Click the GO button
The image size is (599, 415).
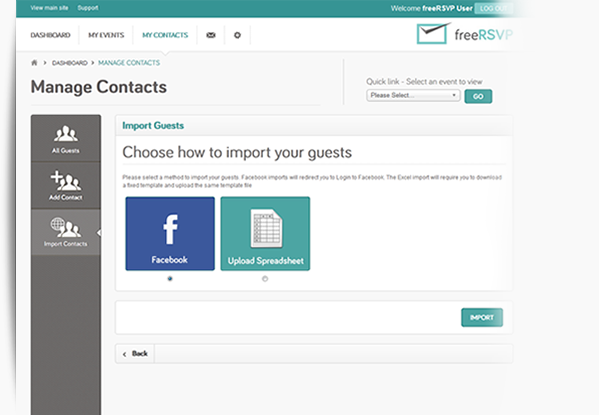(478, 96)
